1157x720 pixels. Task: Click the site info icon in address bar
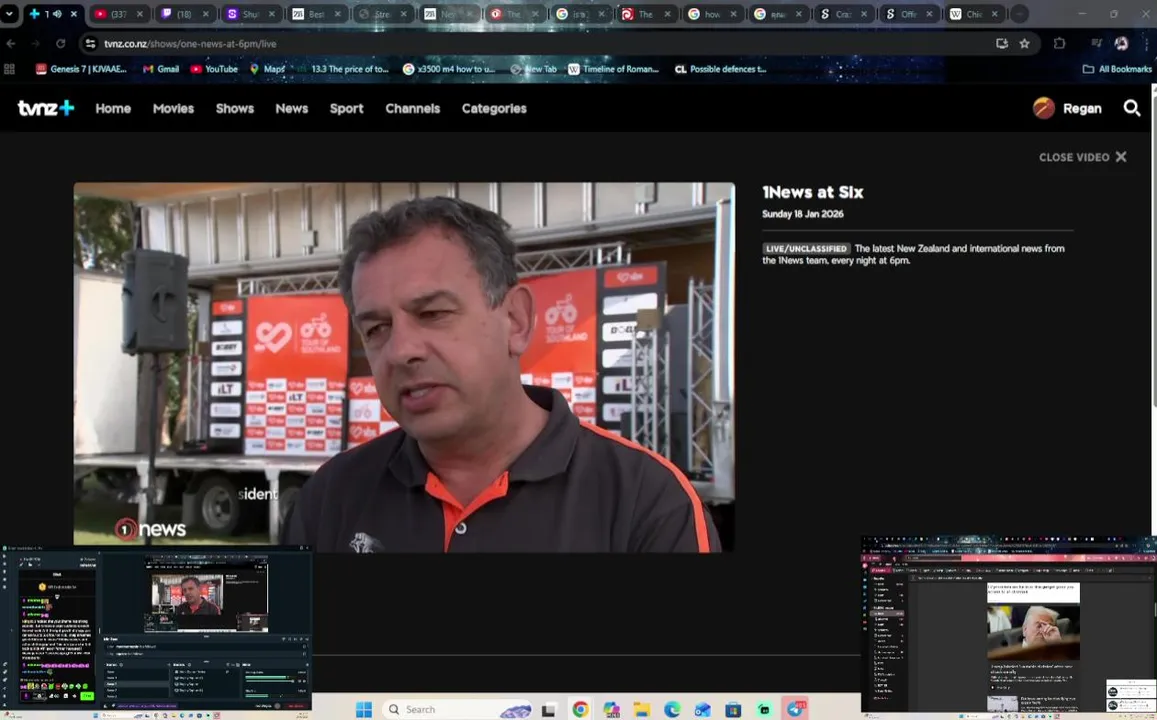point(90,44)
